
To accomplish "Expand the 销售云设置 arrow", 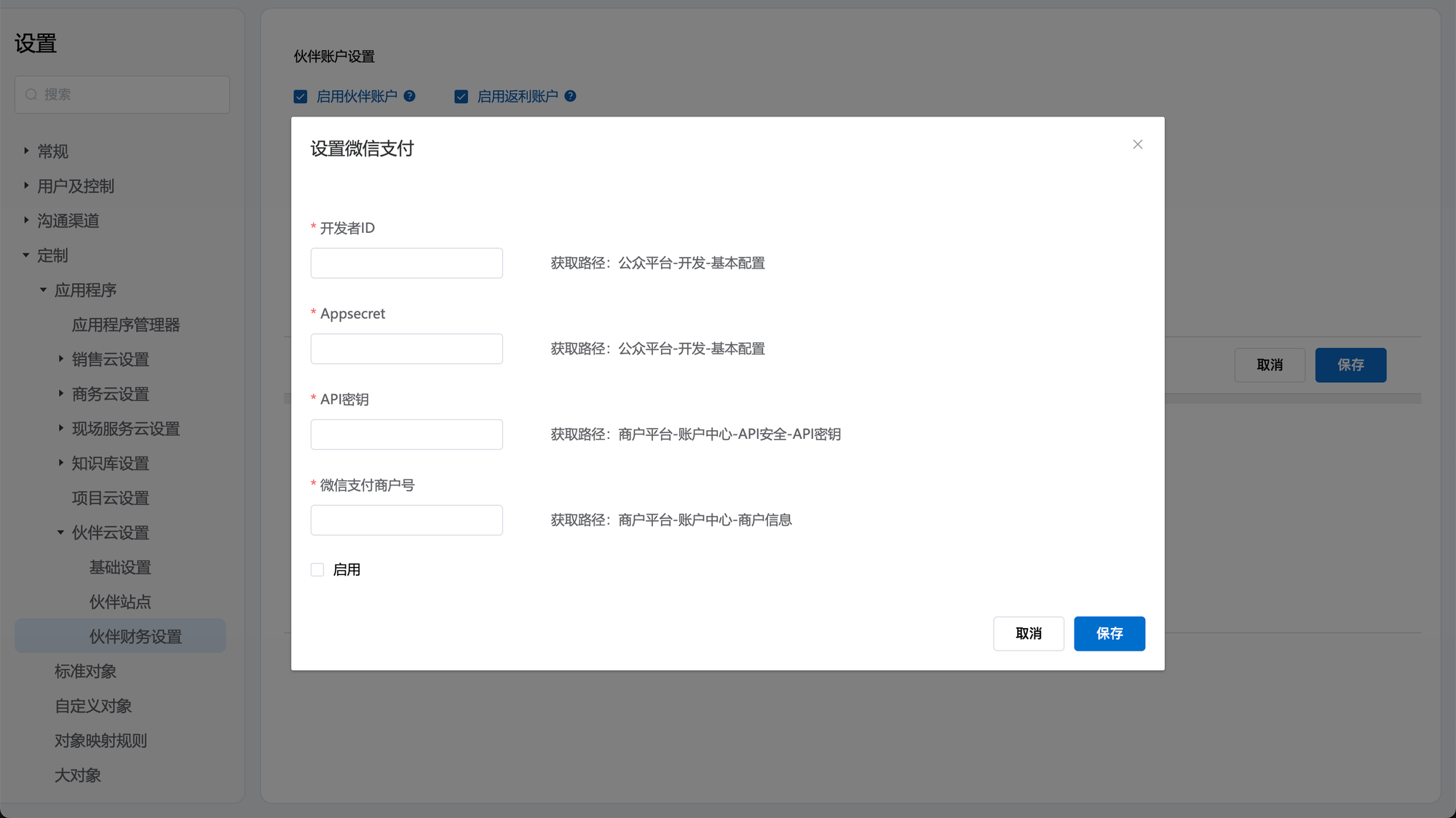I will tap(60, 359).
